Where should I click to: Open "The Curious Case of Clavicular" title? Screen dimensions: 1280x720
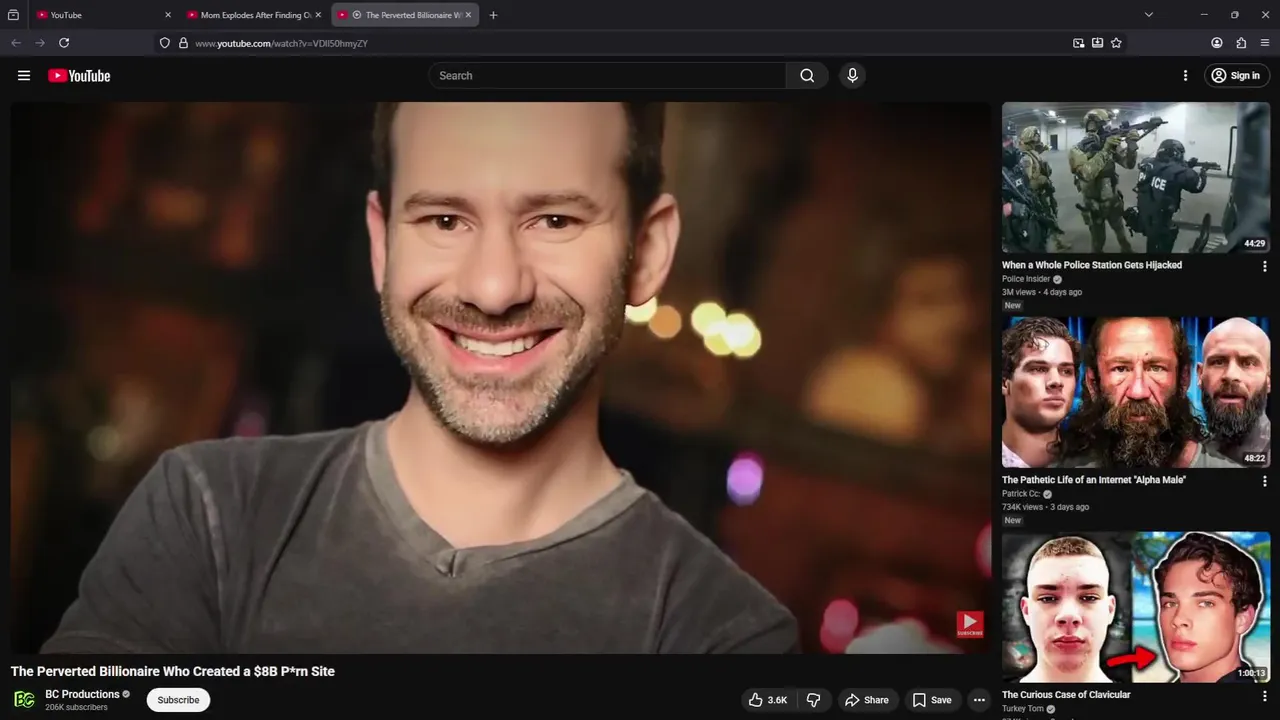point(1066,695)
